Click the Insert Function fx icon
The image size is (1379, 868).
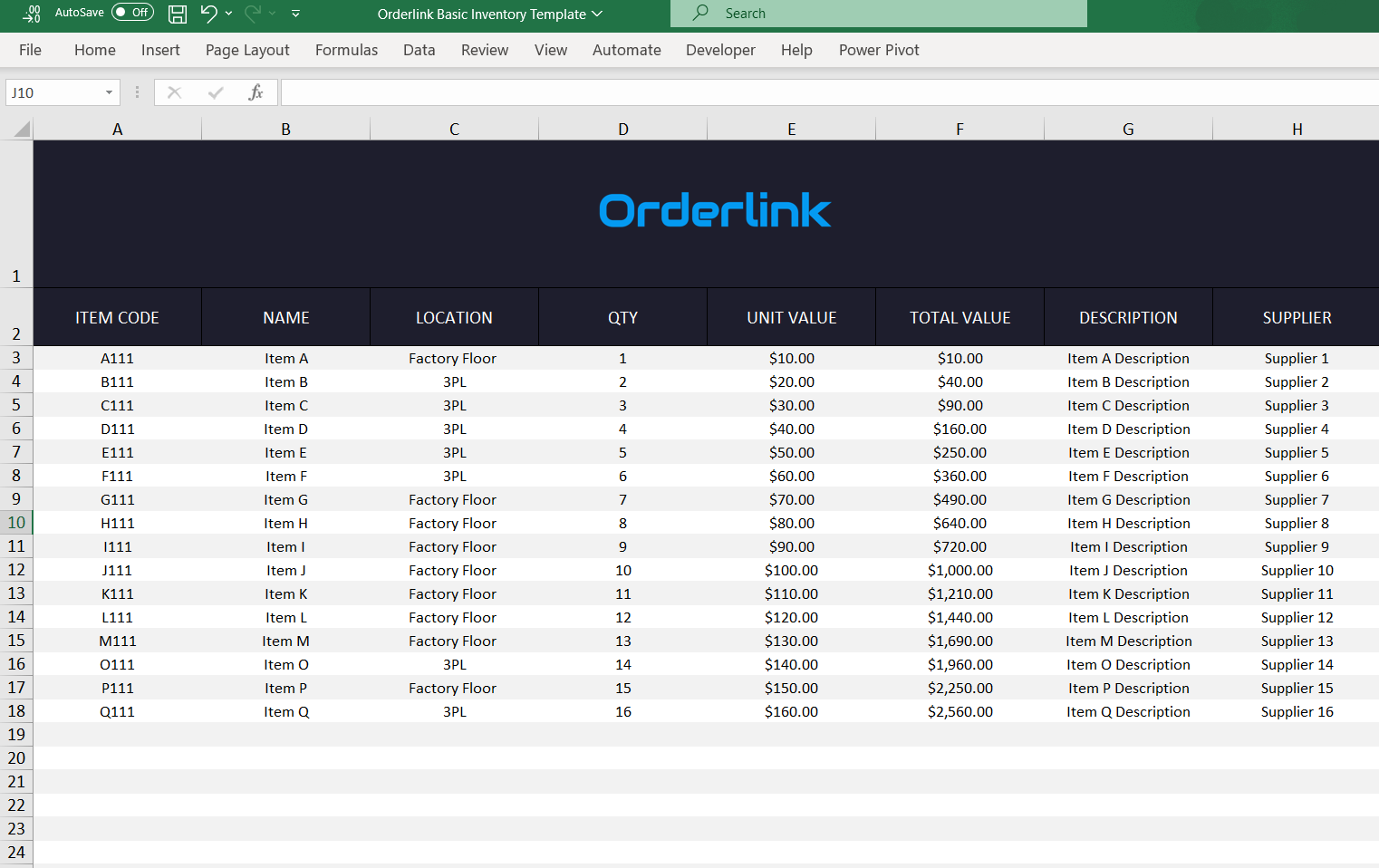tap(256, 92)
